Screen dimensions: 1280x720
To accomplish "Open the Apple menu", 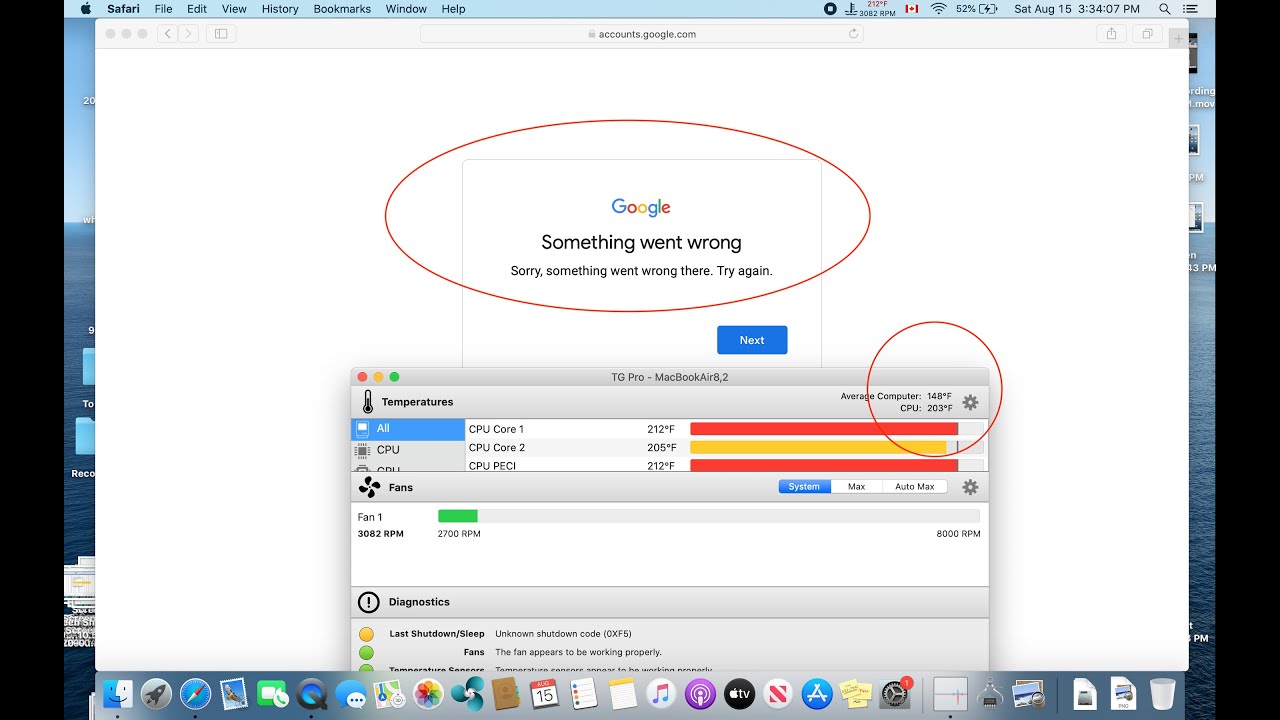I will coord(85,9).
